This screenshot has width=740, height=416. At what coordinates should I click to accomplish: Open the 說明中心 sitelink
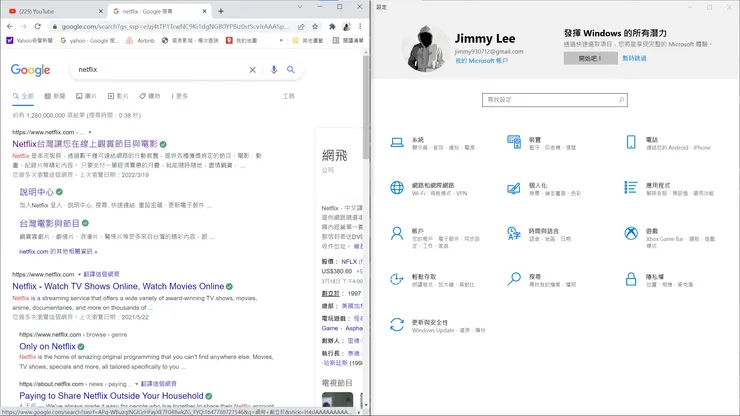(36, 192)
